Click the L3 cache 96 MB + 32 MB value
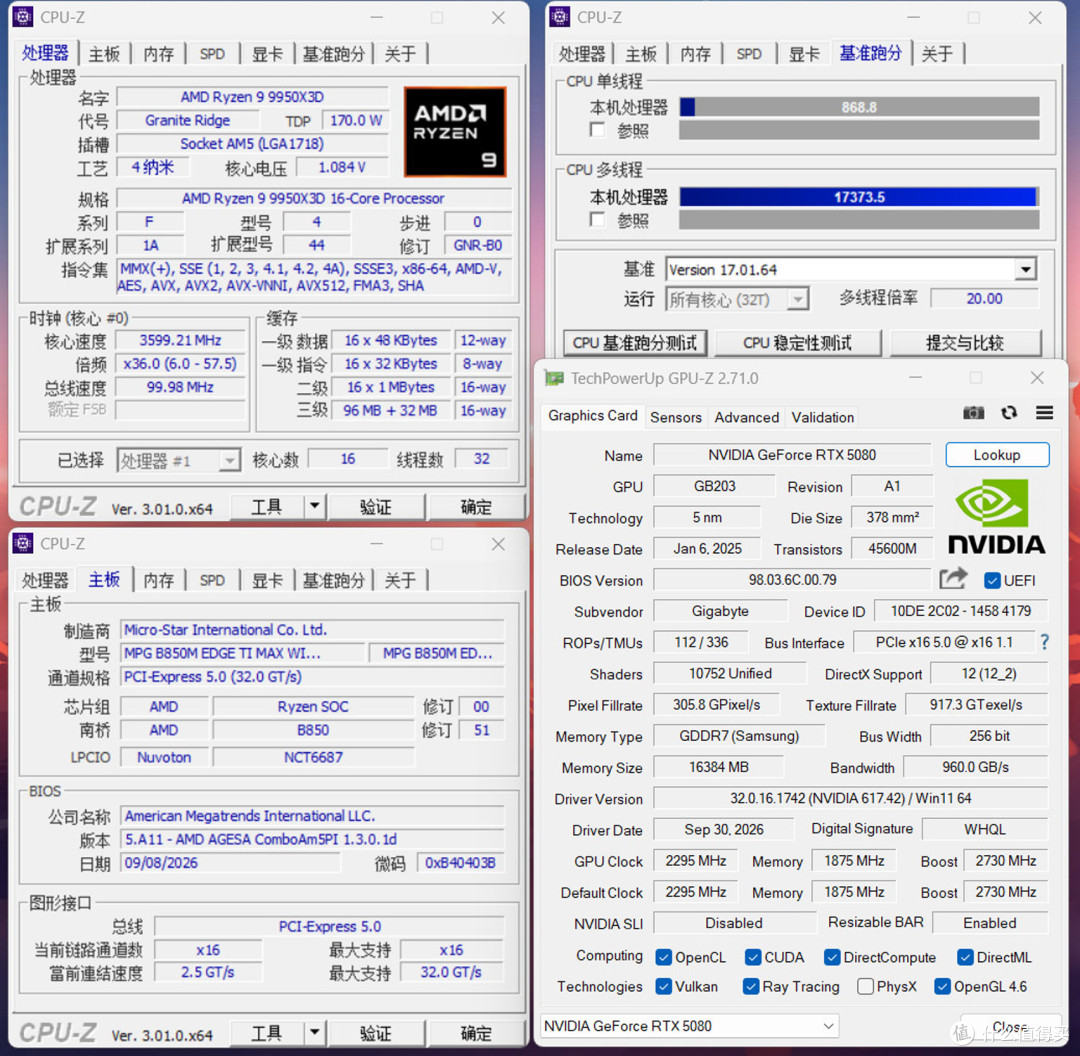Viewport: 1080px width, 1056px height. (390, 411)
